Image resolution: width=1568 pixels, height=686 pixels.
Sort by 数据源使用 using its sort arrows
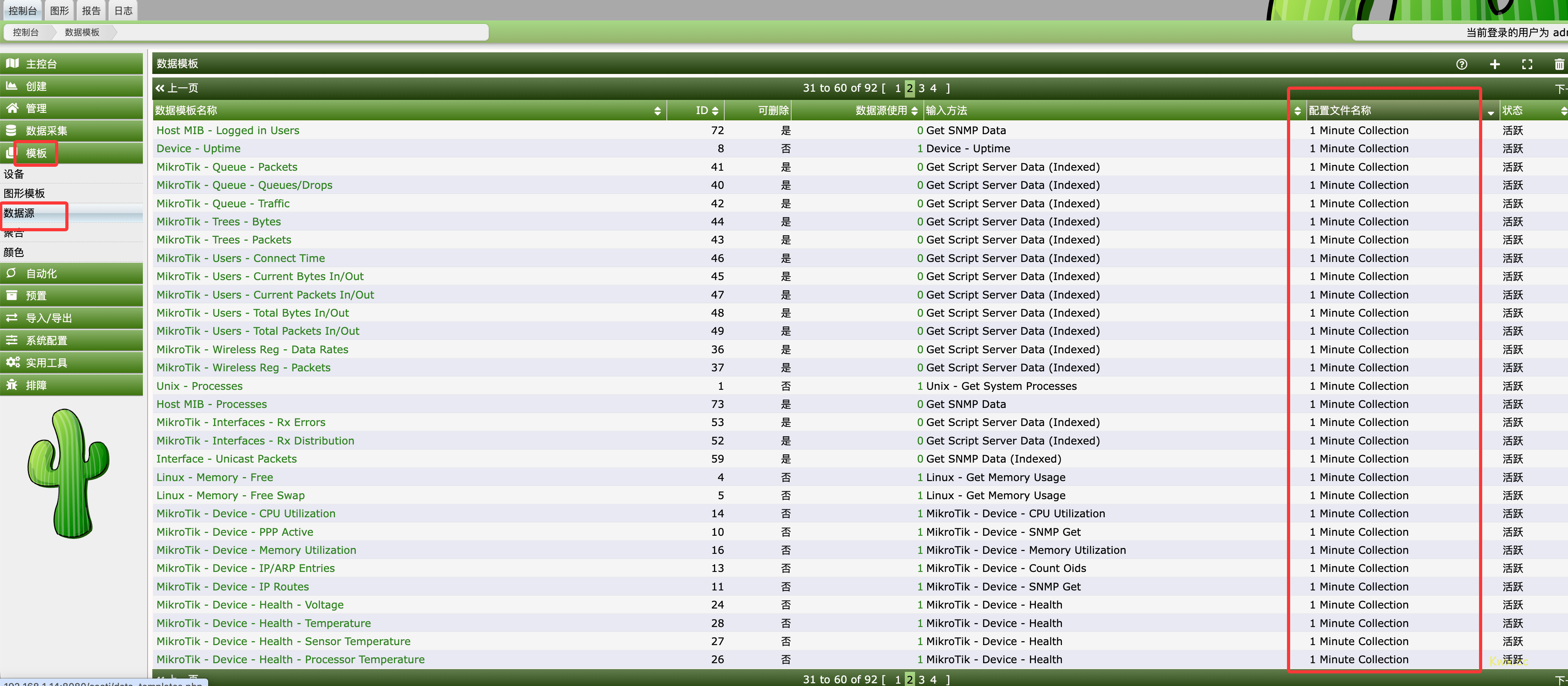[914, 111]
